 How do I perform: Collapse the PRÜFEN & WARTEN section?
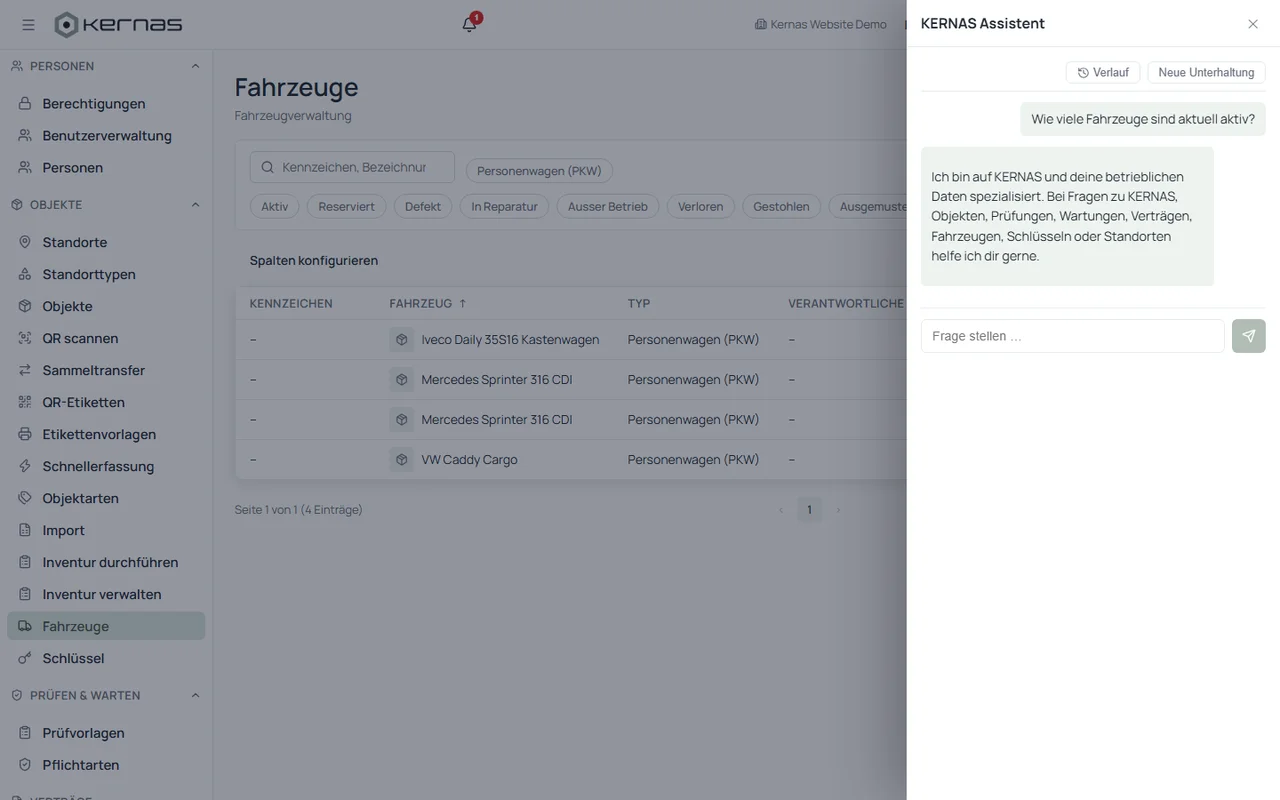pos(195,695)
